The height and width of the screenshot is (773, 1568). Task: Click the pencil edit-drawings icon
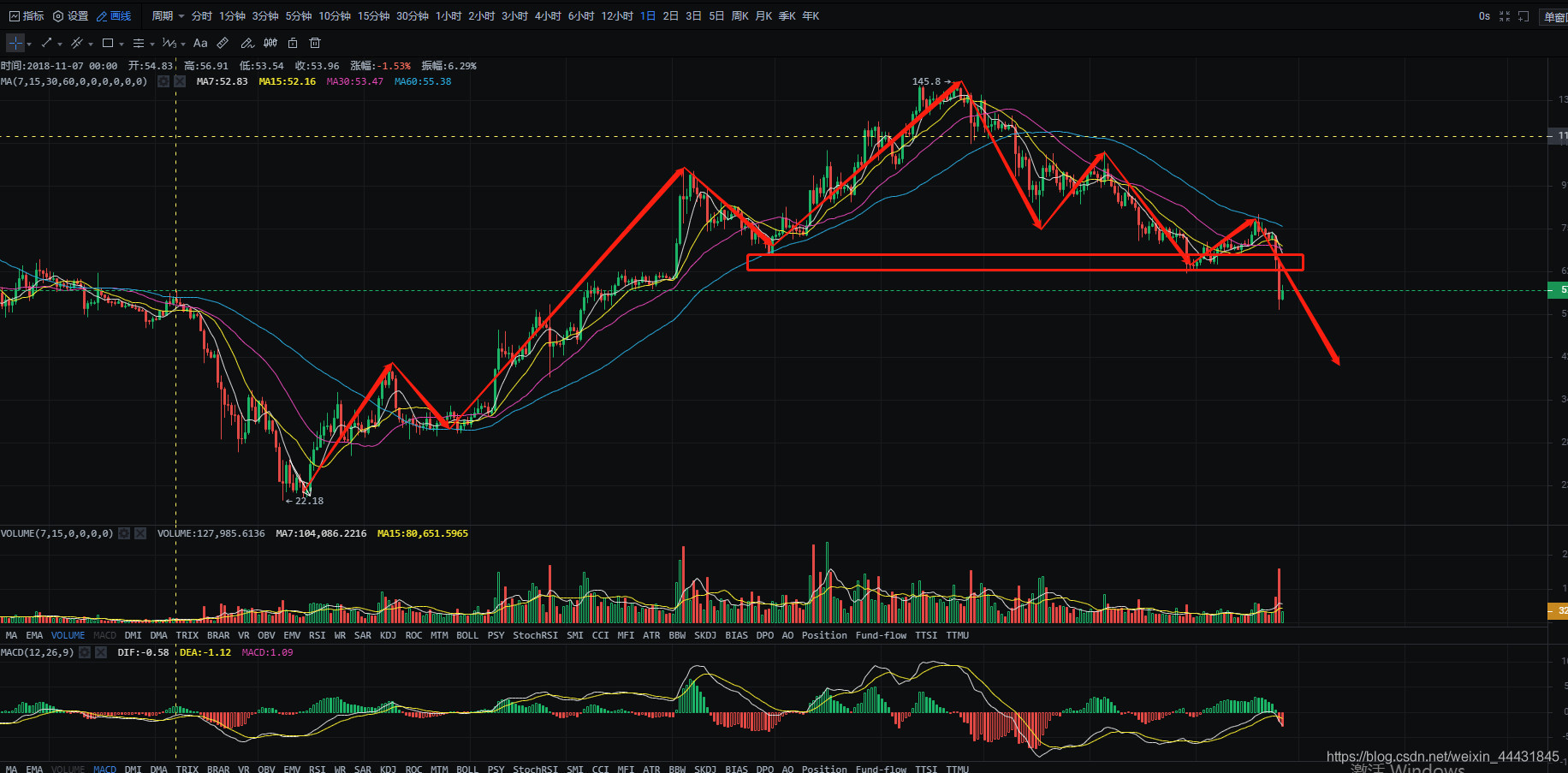246,43
